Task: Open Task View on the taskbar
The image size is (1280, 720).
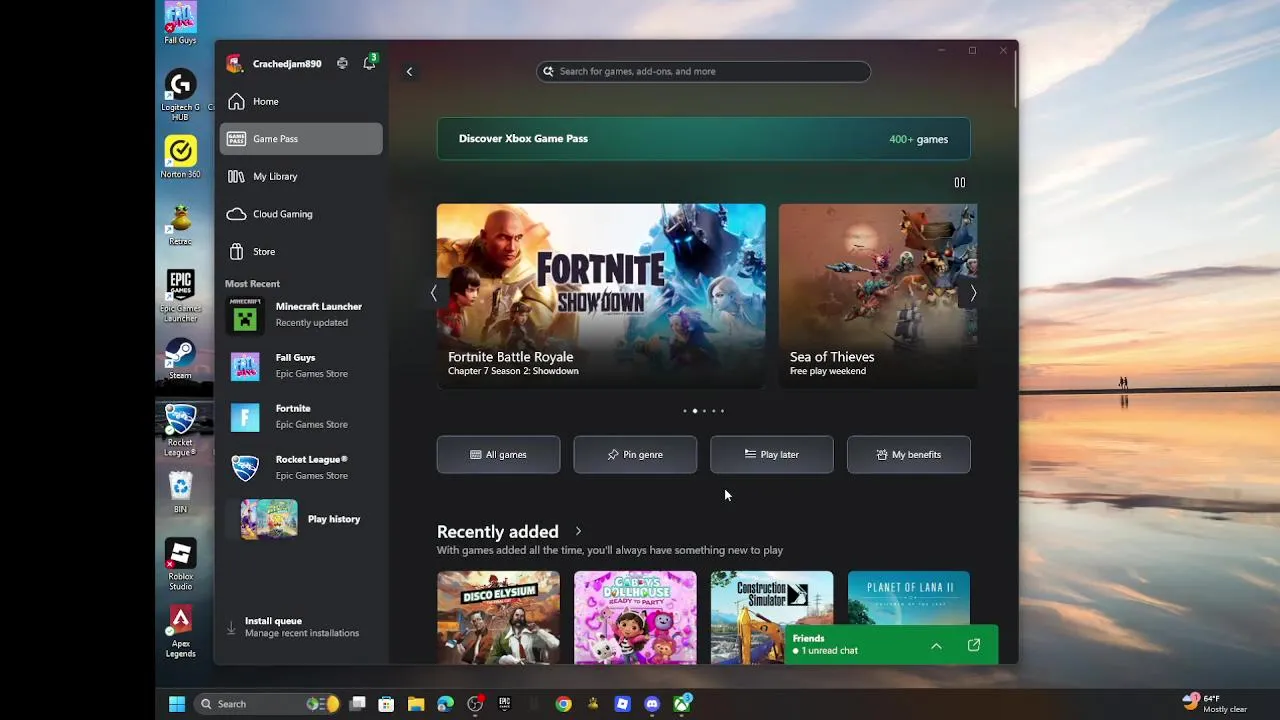Action: (357, 704)
